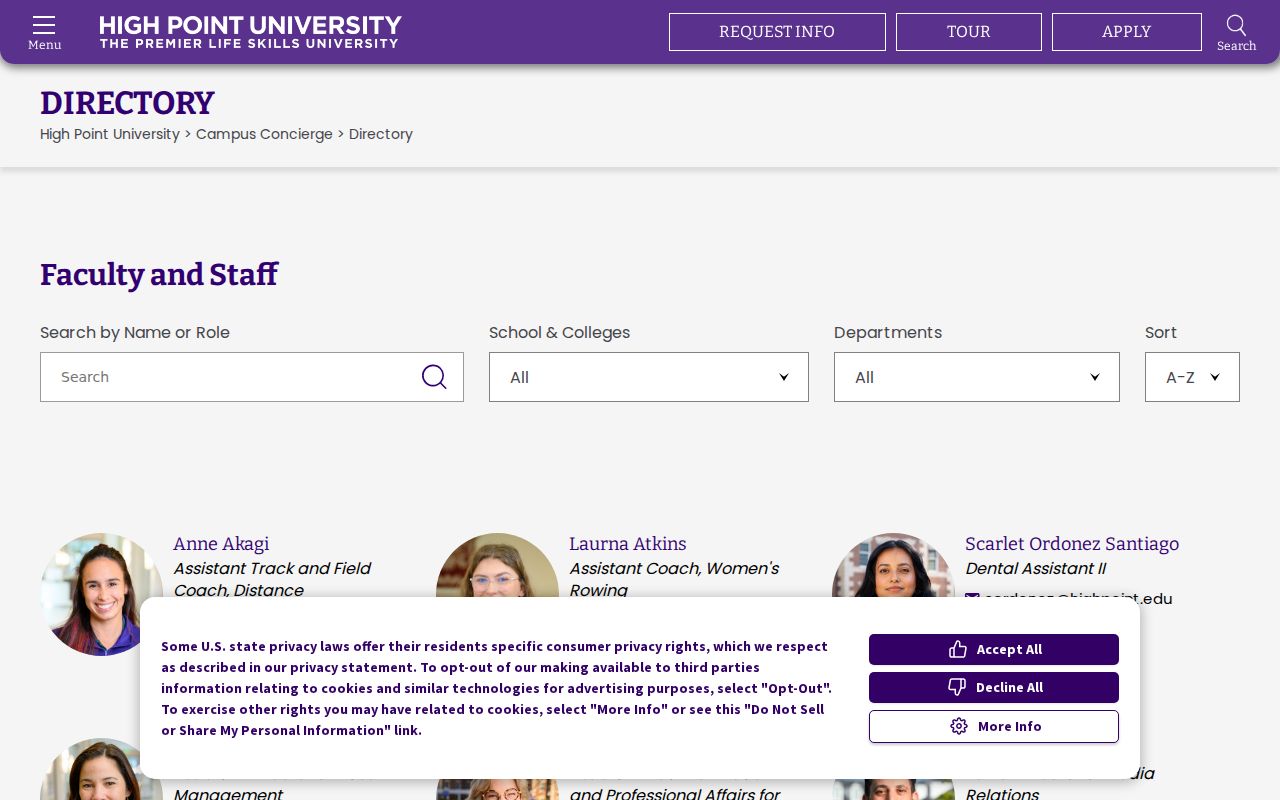Image resolution: width=1280 pixels, height=800 pixels.
Task: Open More Info cookie settings
Action: pos(994,726)
